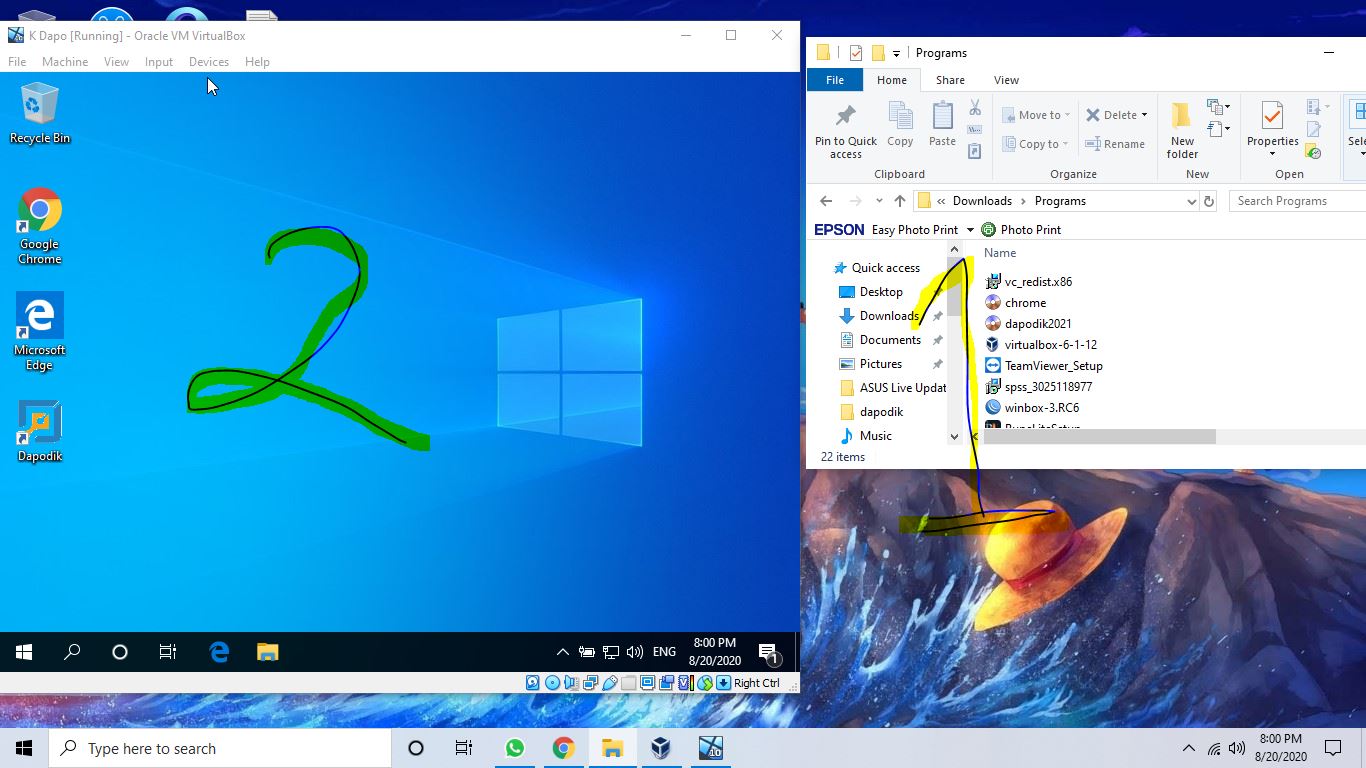The width and height of the screenshot is (1366, 768).
Task: Click recording icon in VirtualBox status bar
Action: tap(666, 683)
